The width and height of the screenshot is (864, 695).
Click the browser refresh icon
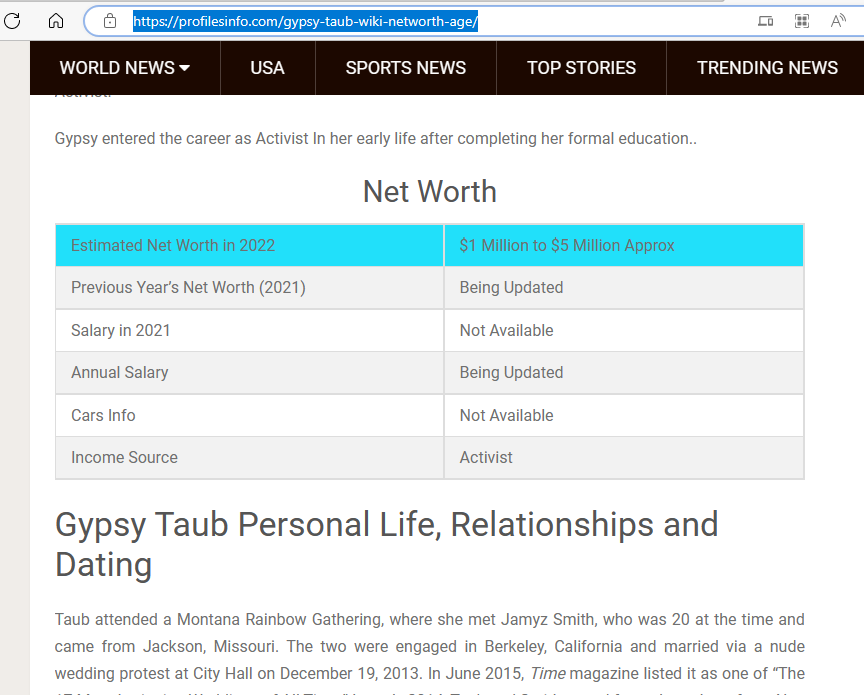pyautogui.click(x=12, y=21)
